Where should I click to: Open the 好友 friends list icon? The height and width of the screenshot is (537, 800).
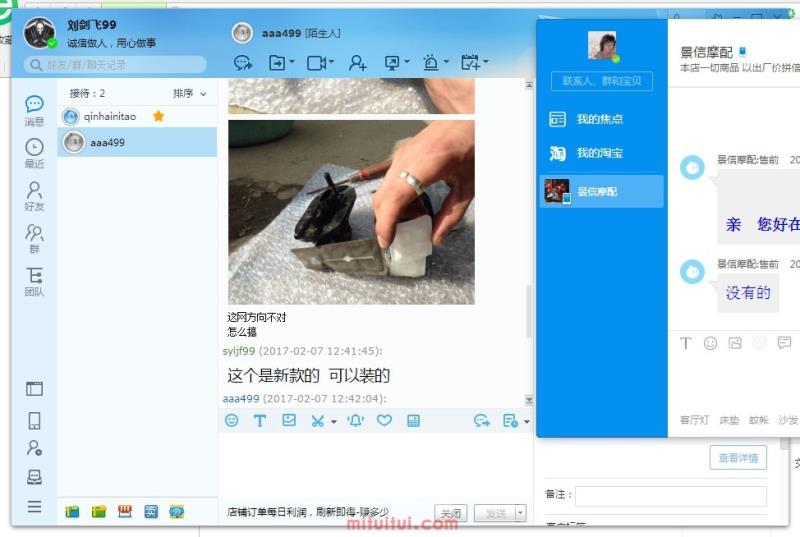pyautogui.click(x=34, y=196)
